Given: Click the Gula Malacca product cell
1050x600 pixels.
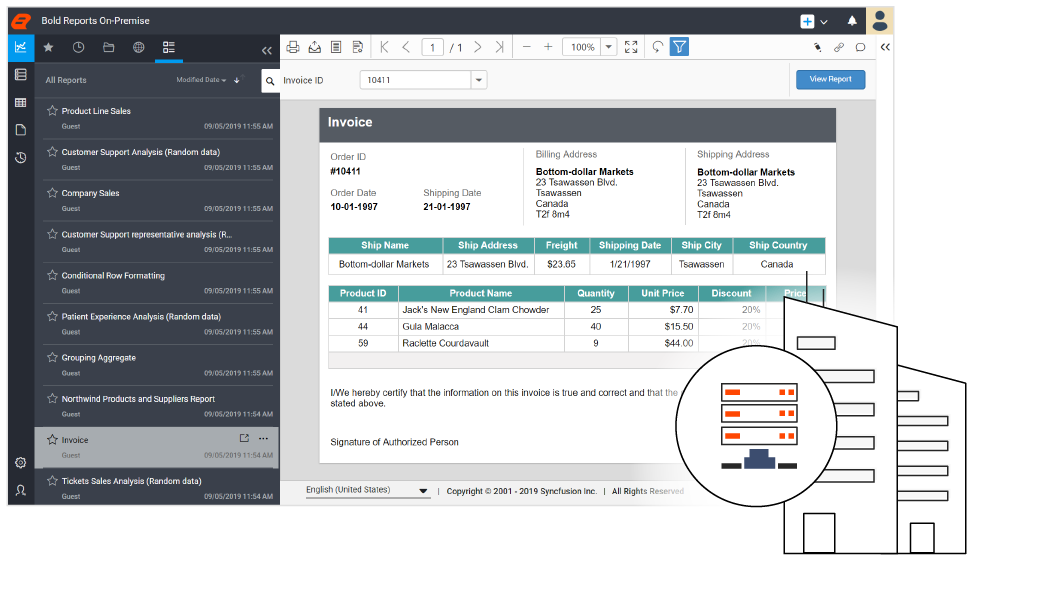Looking at the screenshot, I should (x=481, y=326).
